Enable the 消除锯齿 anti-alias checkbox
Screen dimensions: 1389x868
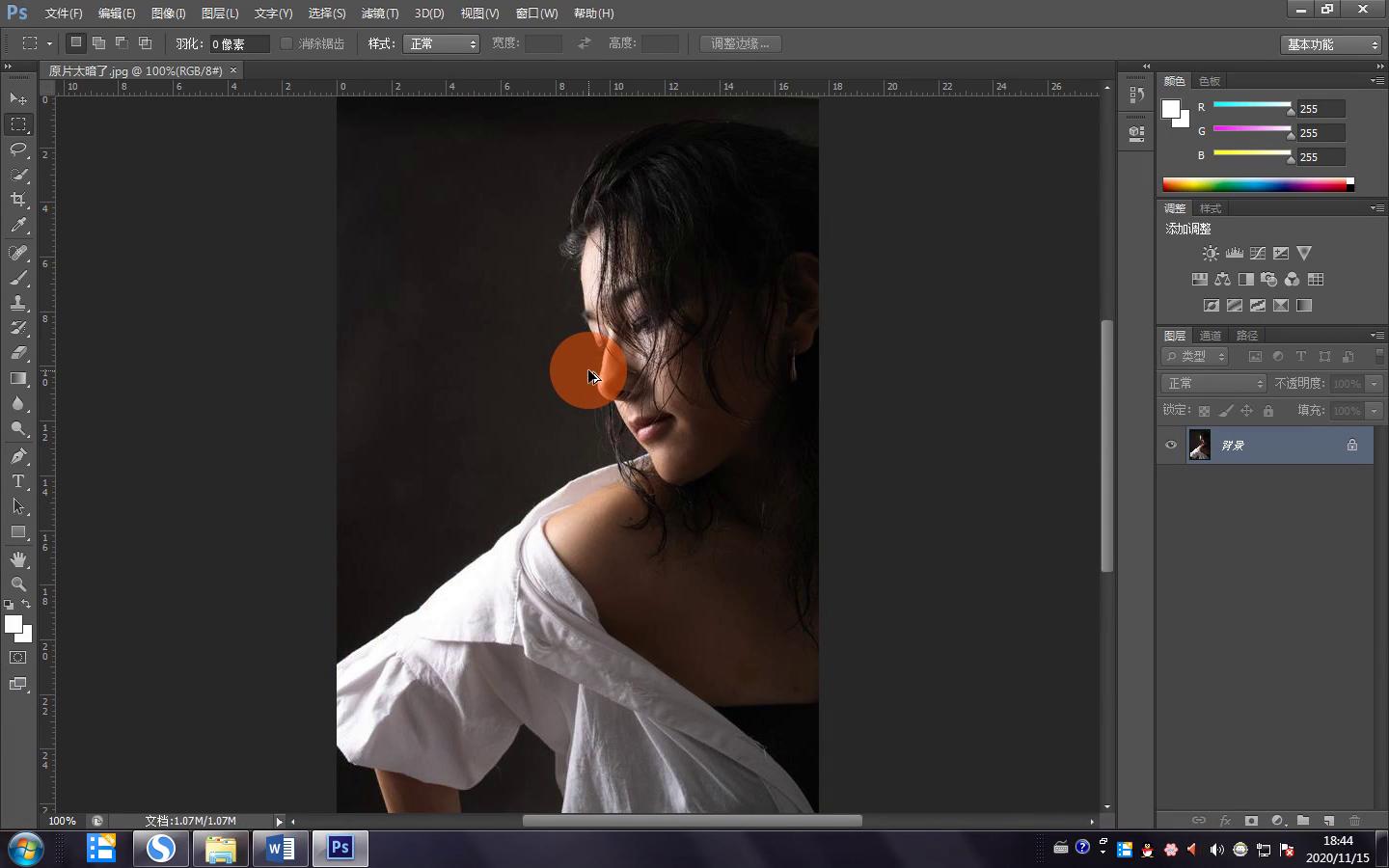[x=286, y=43]
